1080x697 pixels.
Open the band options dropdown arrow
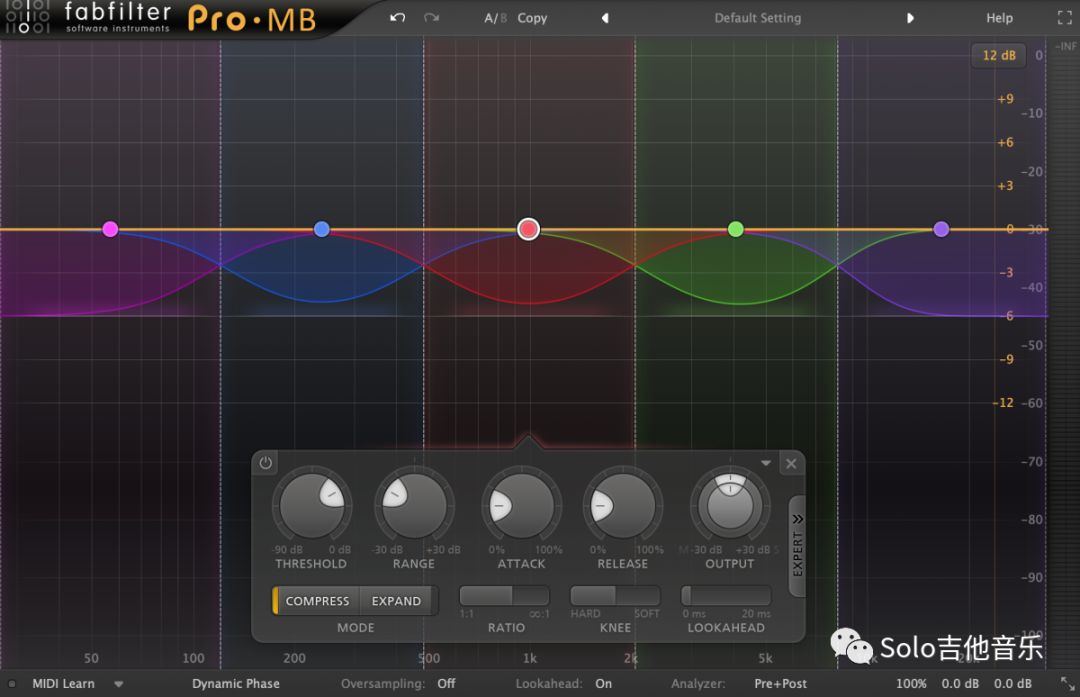pos(766,464)
